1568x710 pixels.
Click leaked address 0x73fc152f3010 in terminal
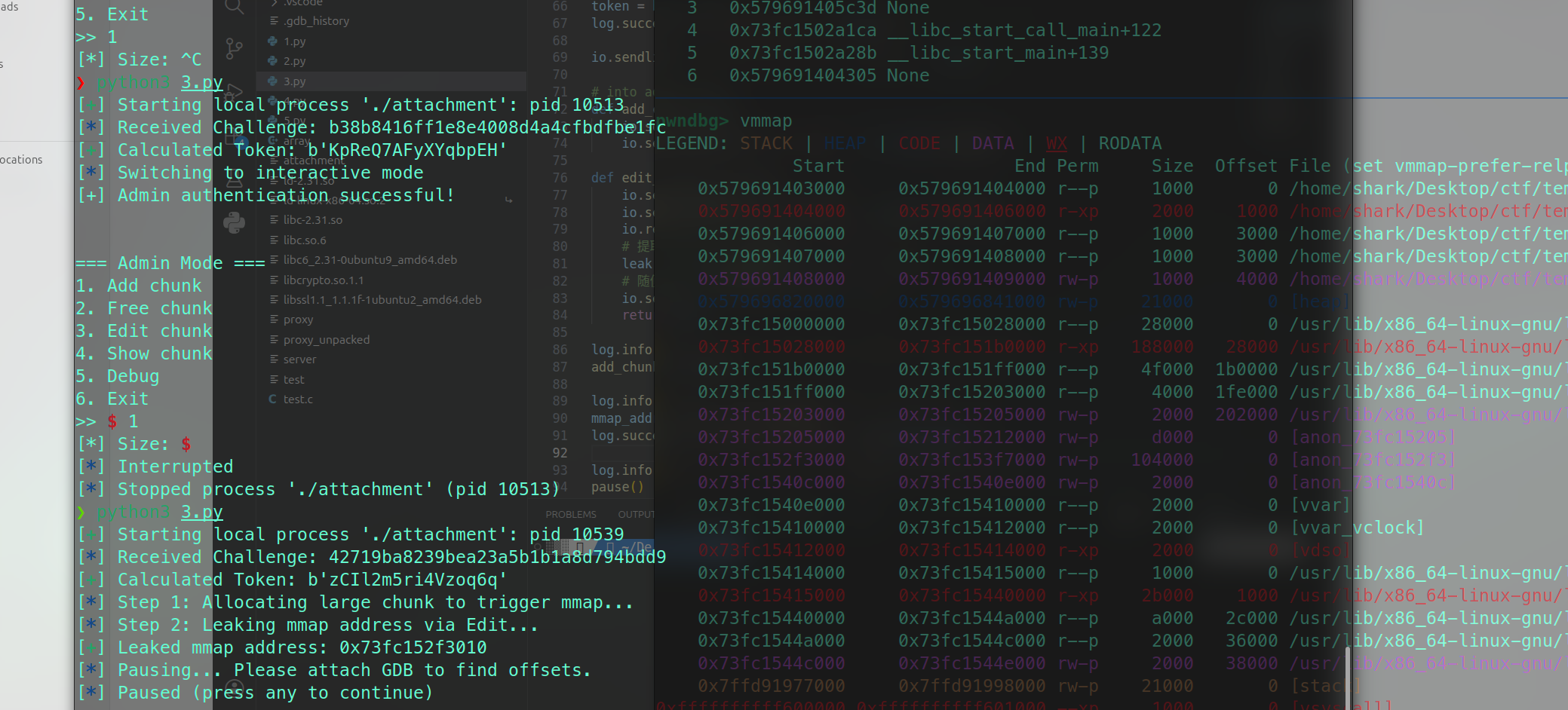click(x=413, y=647)
